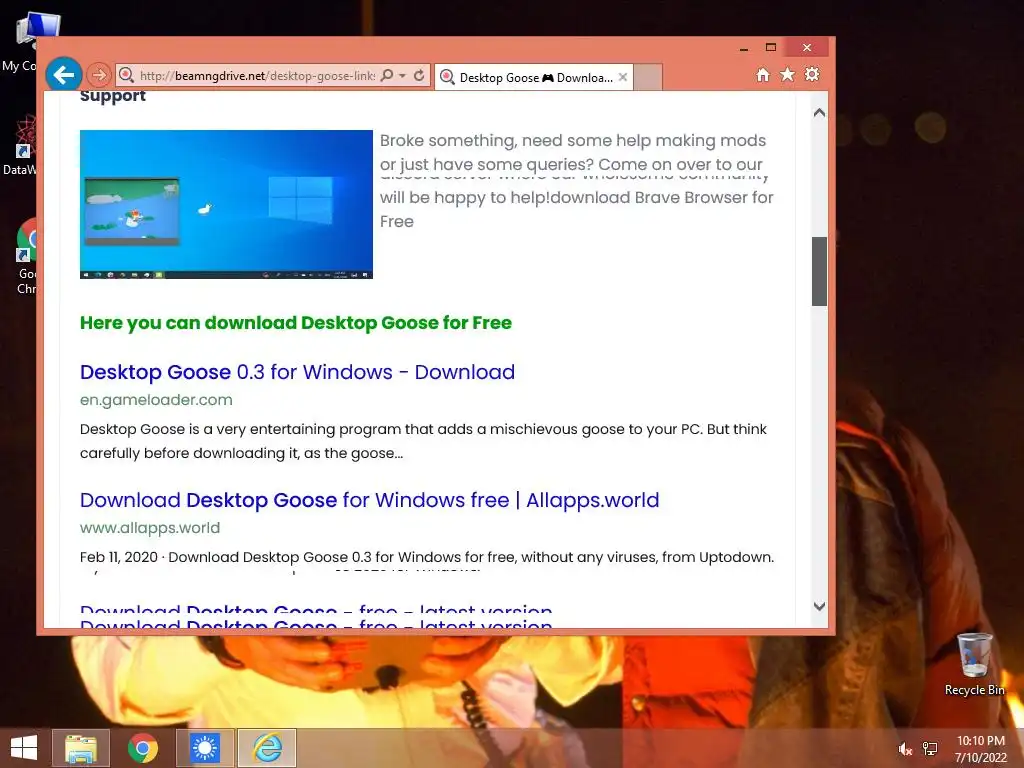
Task: Go back with the blue back arrow
Action: click(63, 75)
